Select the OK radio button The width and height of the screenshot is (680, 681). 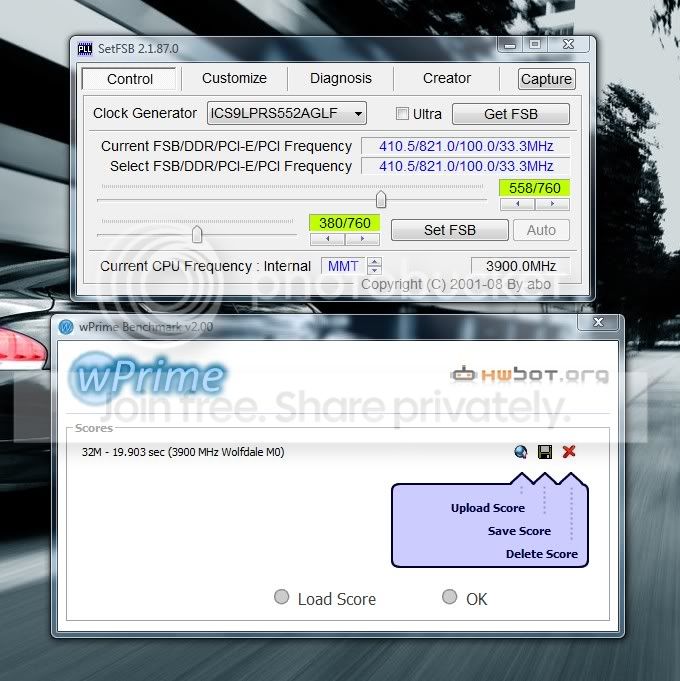point(449,597)
